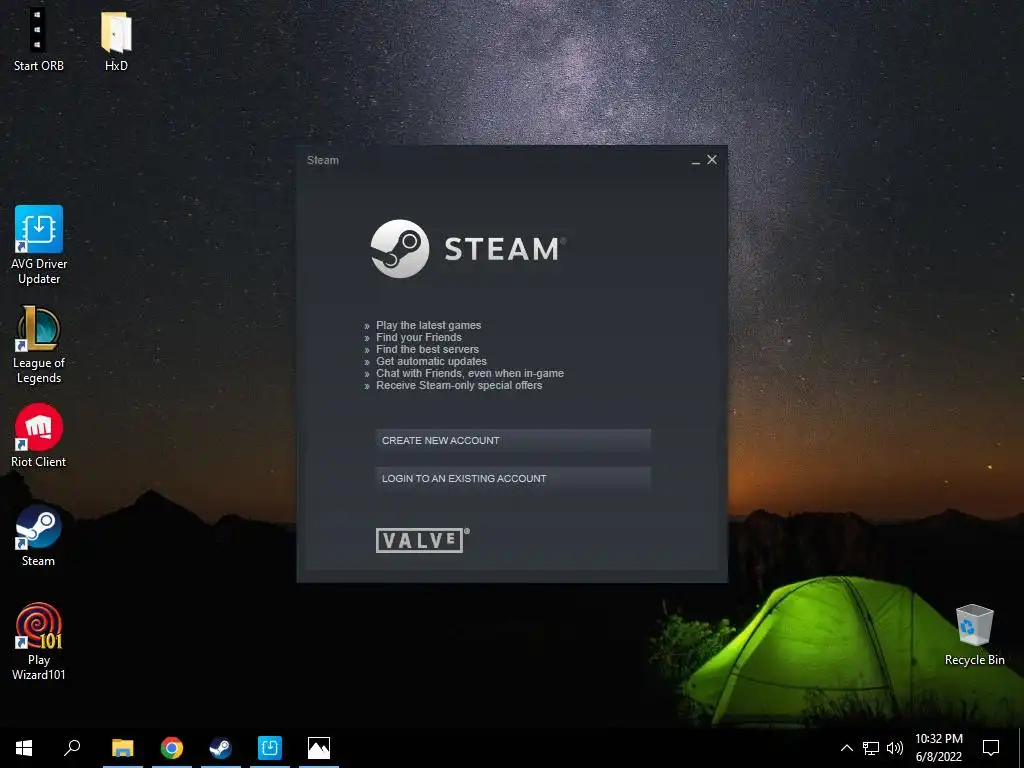Click "Chat with Friends, even when in-game" text
The image size is (1024, 768).
coord(470,374)
